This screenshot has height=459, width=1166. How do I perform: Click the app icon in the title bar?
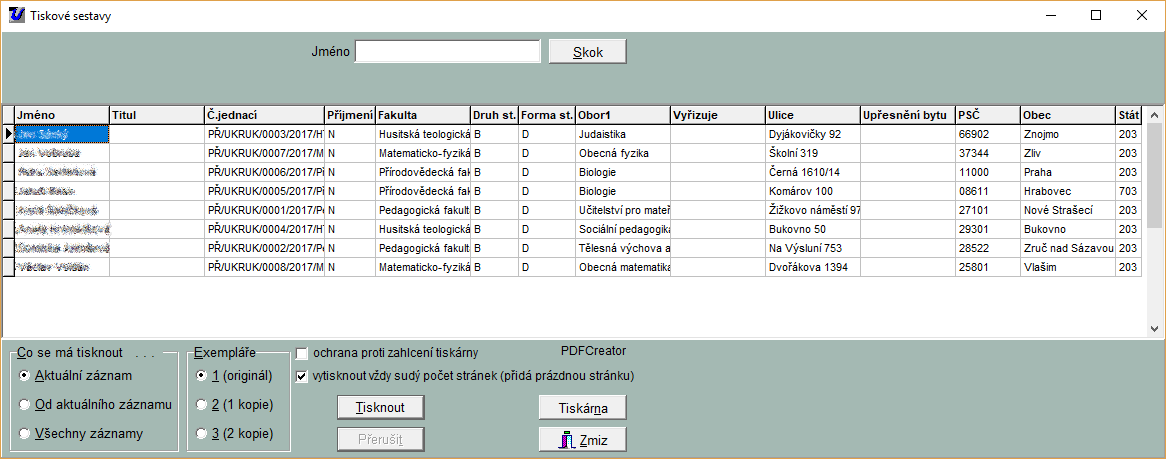15,15
